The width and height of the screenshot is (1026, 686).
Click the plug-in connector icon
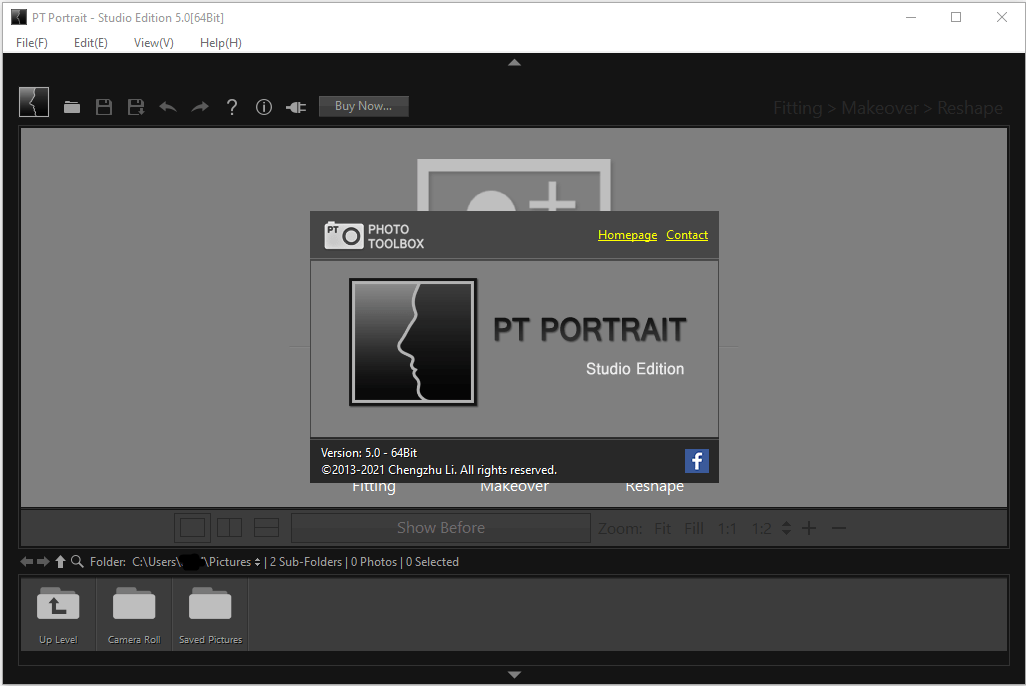pyautogui.click(x=296, y=107)
